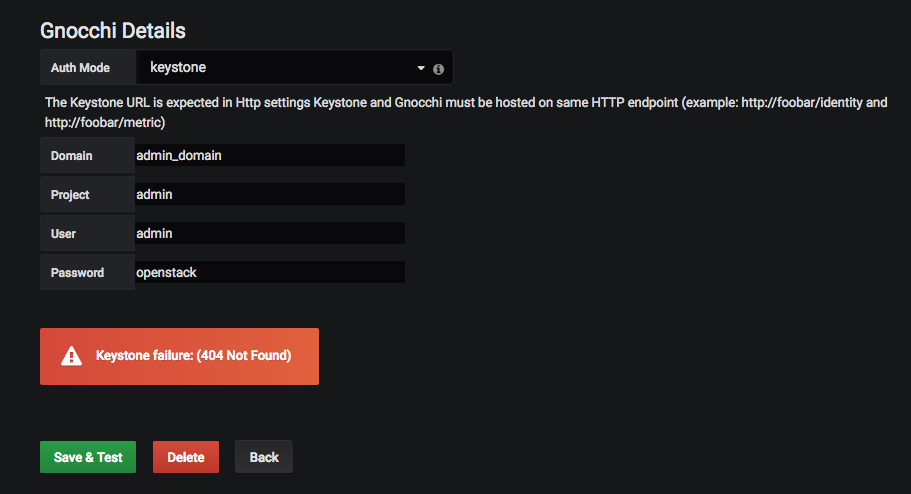911x494 pixels.
Task: Click the Password label
Action: click(77, 273)
